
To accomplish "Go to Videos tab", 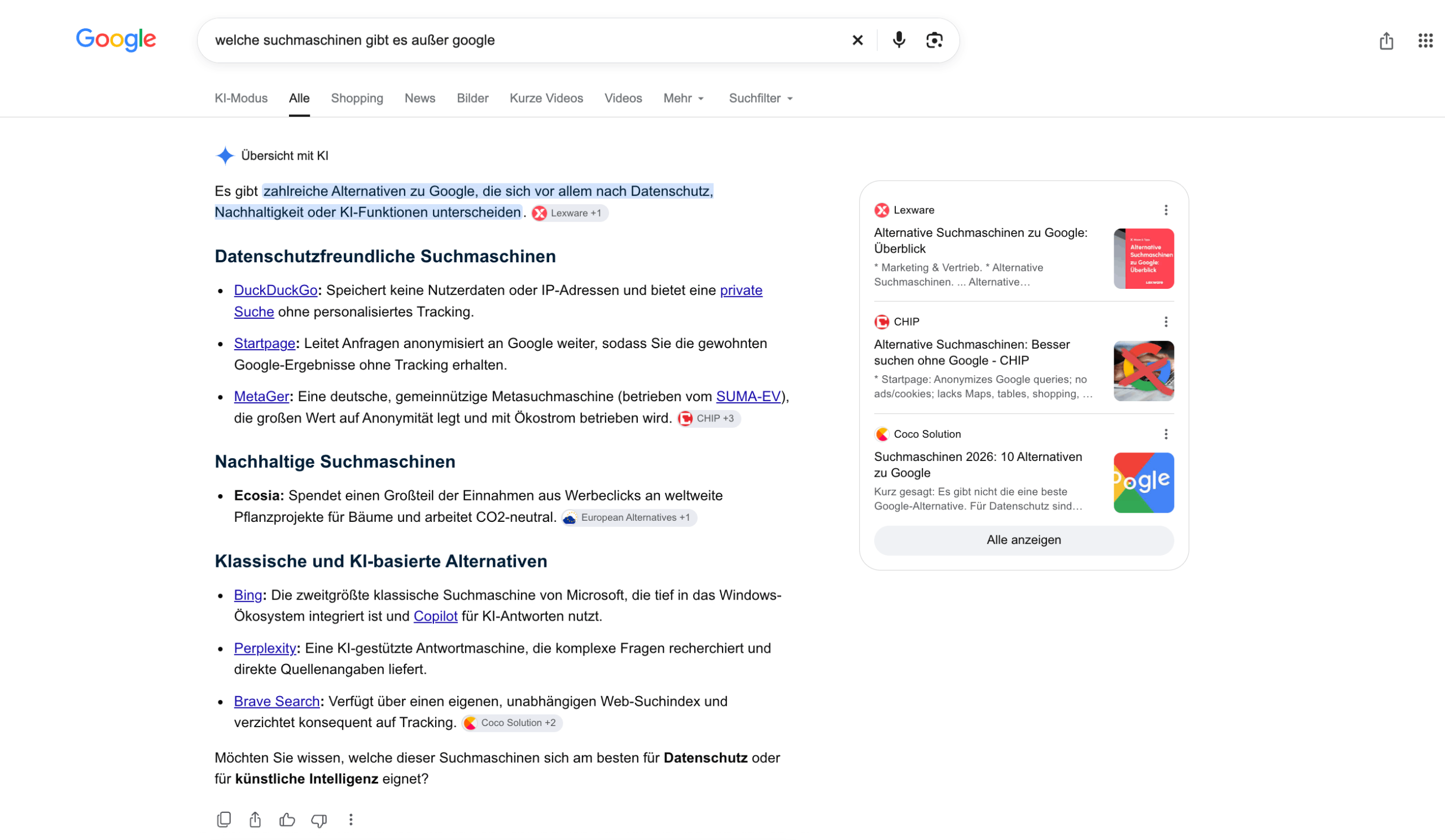I will (623, 99).
